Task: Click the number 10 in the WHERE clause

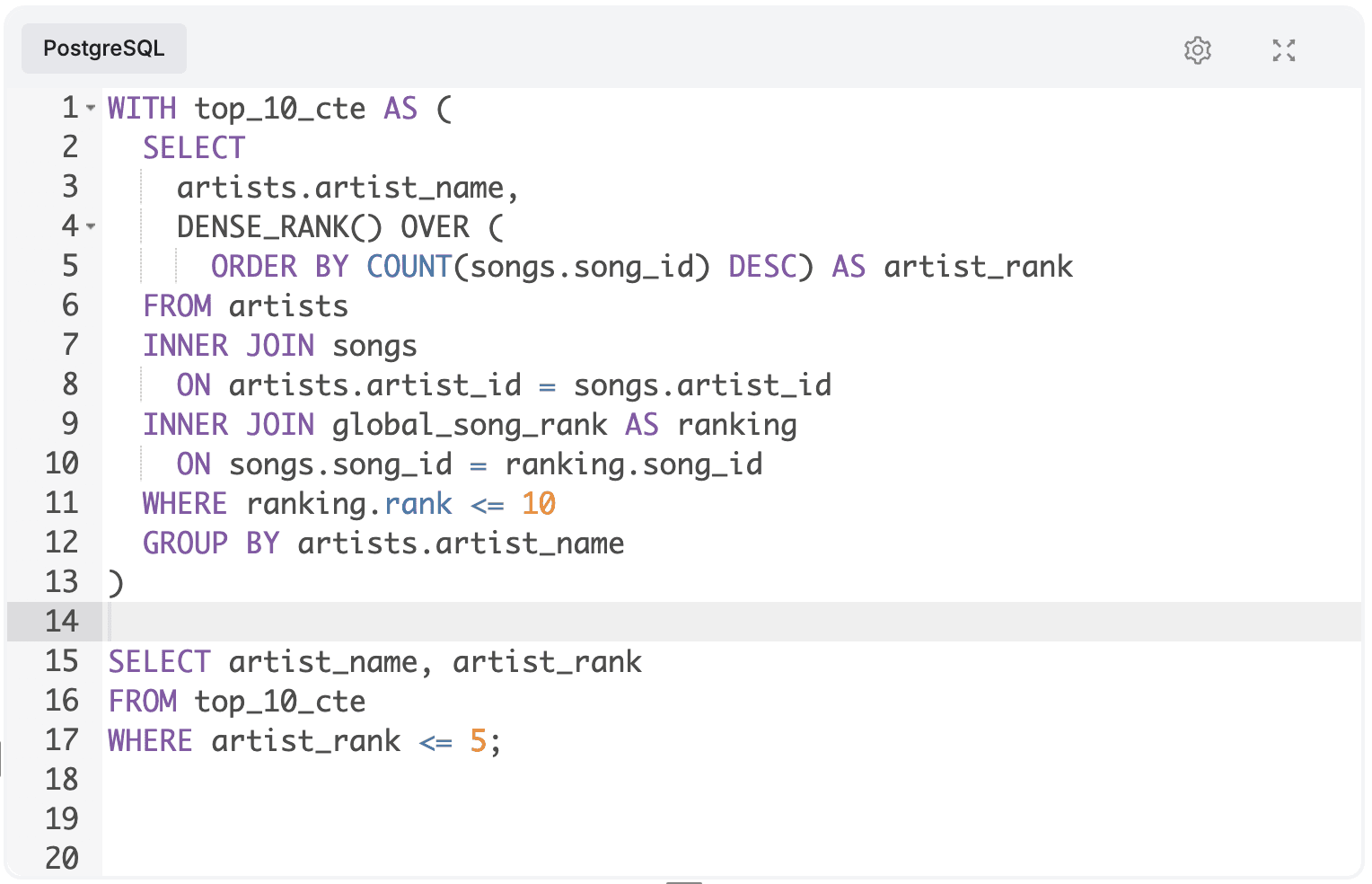Action: (538, 504)
